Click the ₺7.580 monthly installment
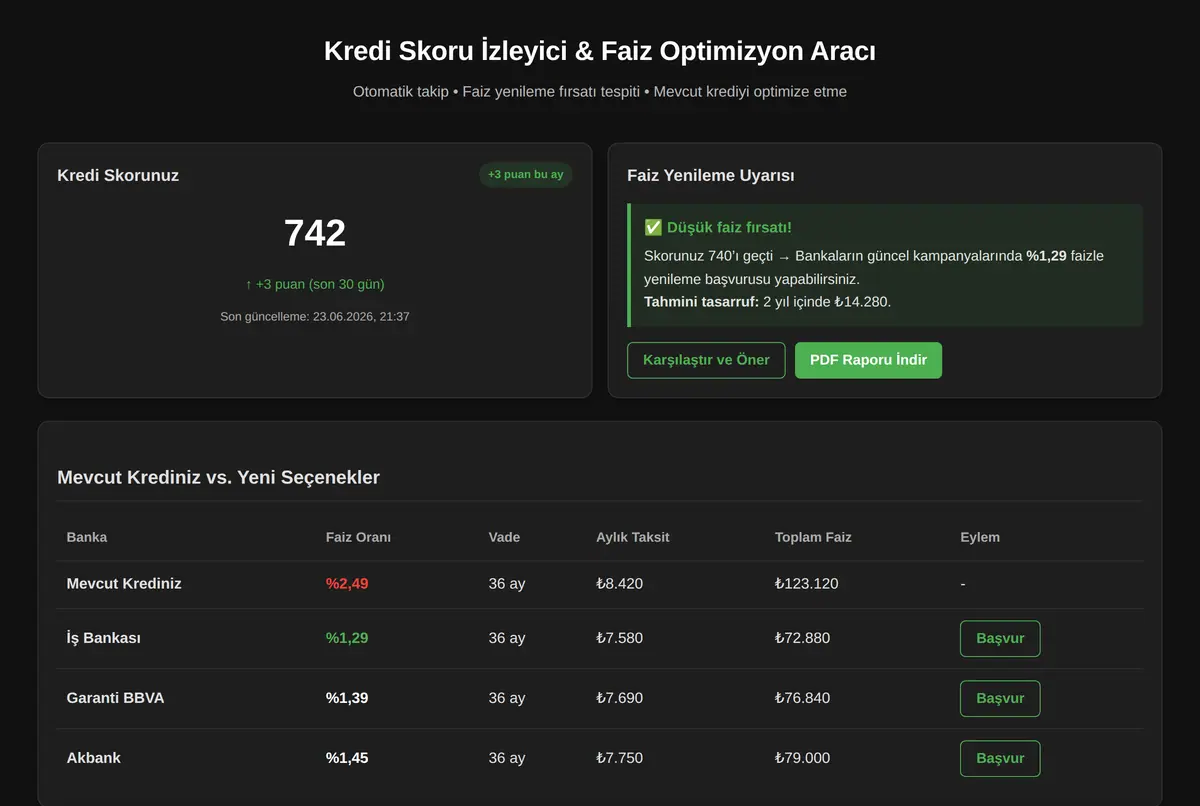This screenshot has width=1200, height=806. [620, 638]
